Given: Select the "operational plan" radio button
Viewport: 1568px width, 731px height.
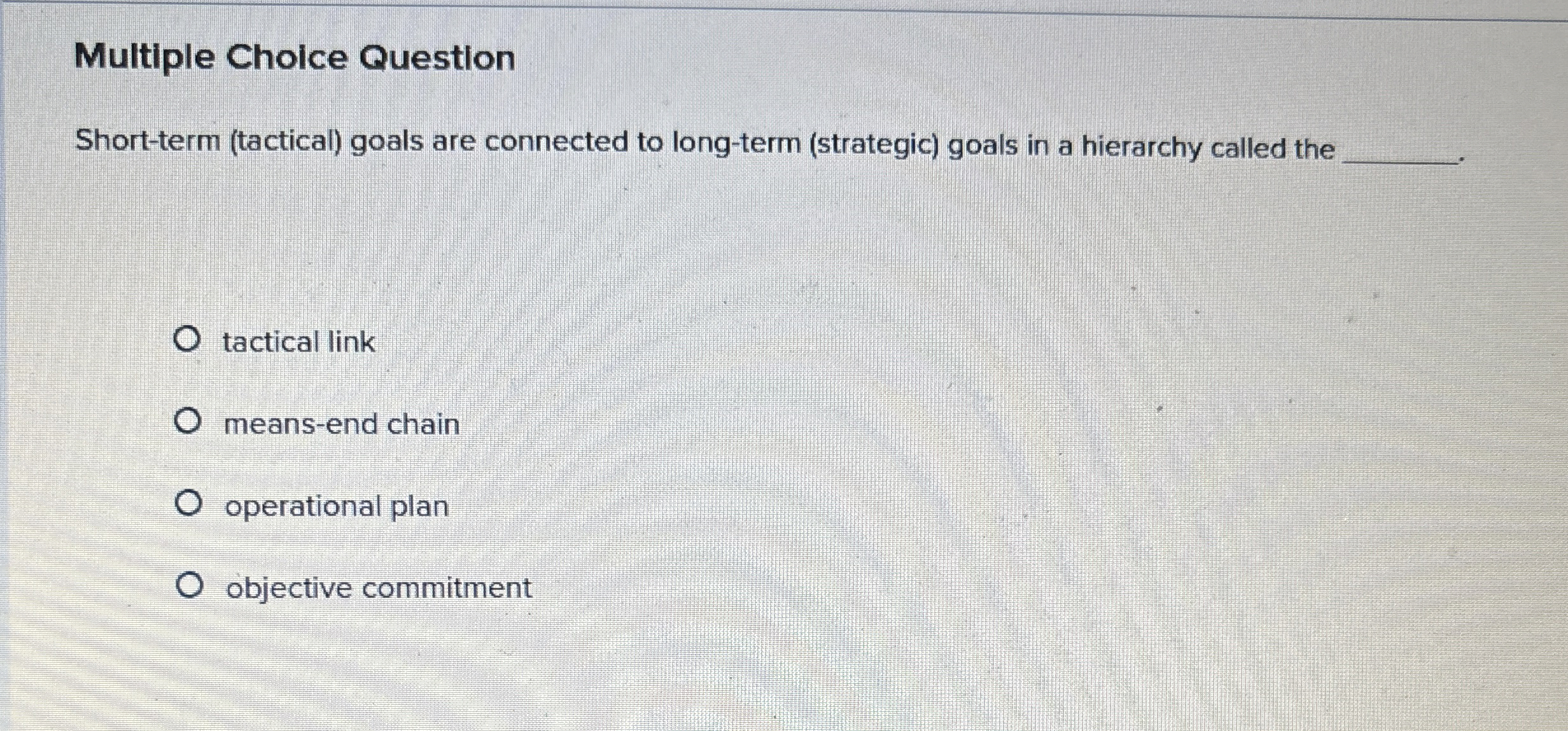Looking at the screenshot, I should (x=189, y=504).
